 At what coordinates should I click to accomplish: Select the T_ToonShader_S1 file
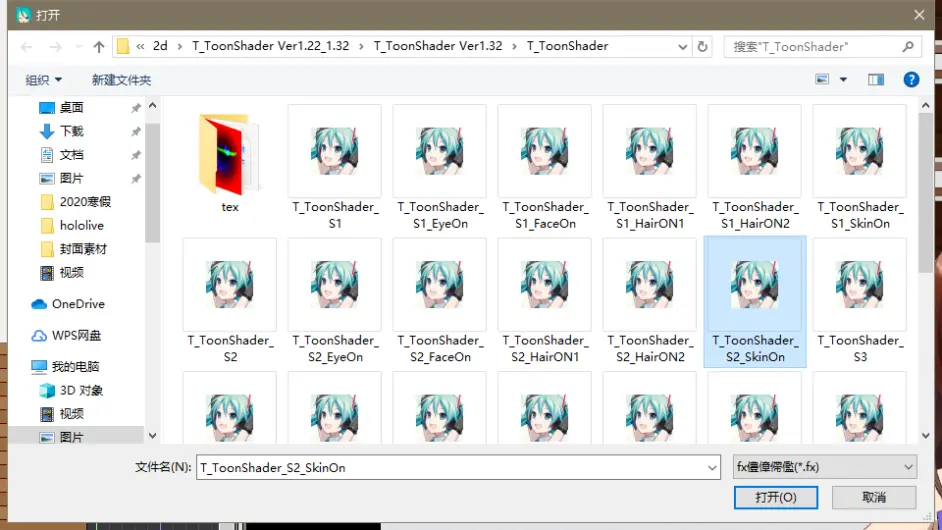(x=335, y=168)
